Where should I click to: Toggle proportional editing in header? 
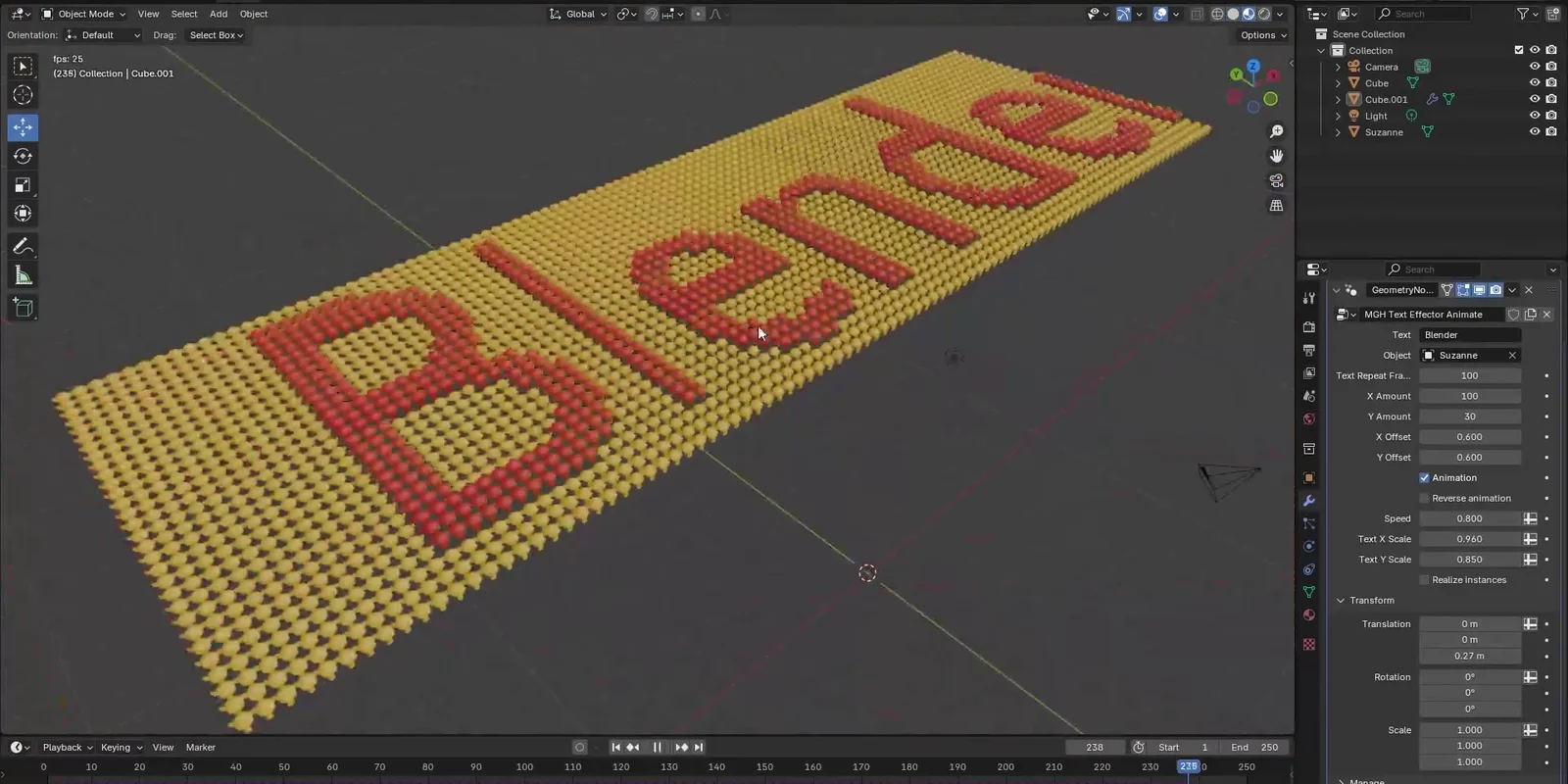click(x=698, y=14)
